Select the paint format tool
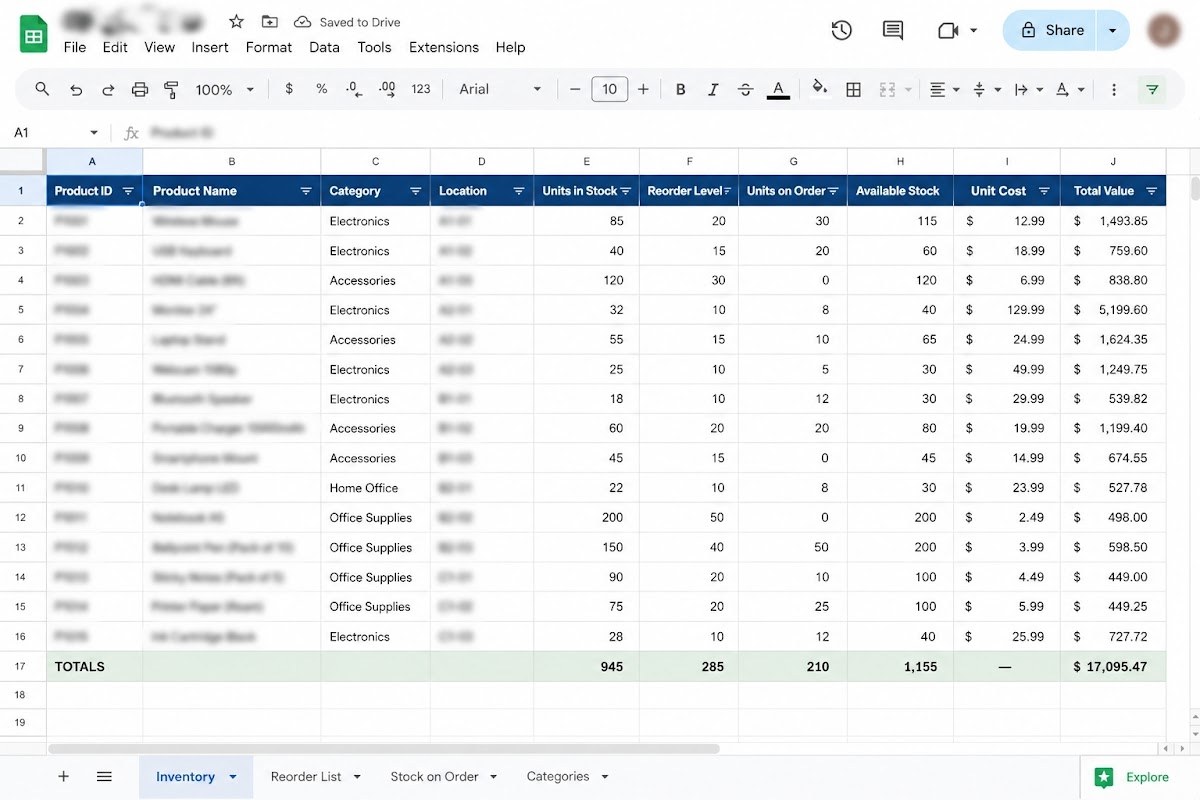1200x800 pixels. (171, 89)
